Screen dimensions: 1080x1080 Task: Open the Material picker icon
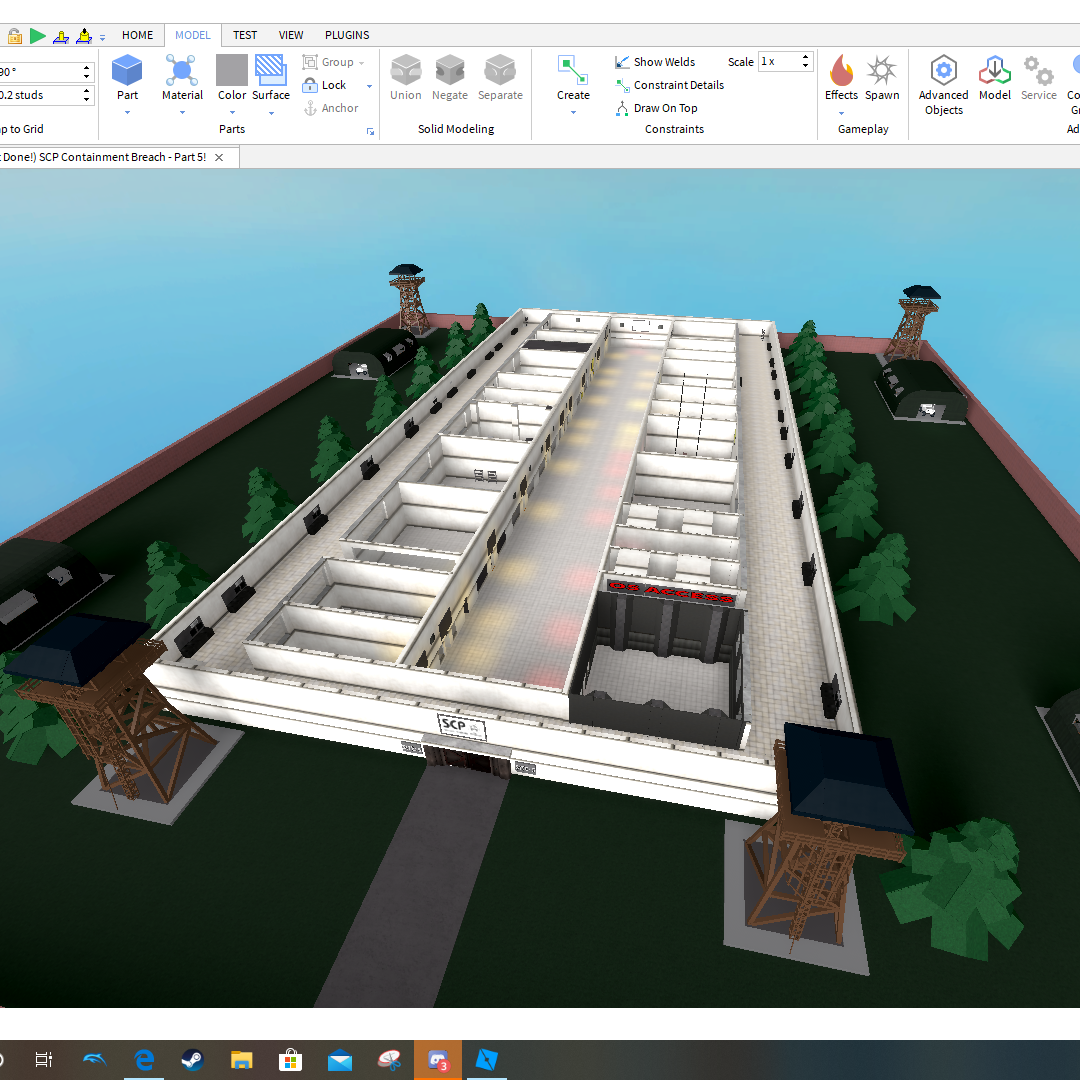(x=182, y=70)
